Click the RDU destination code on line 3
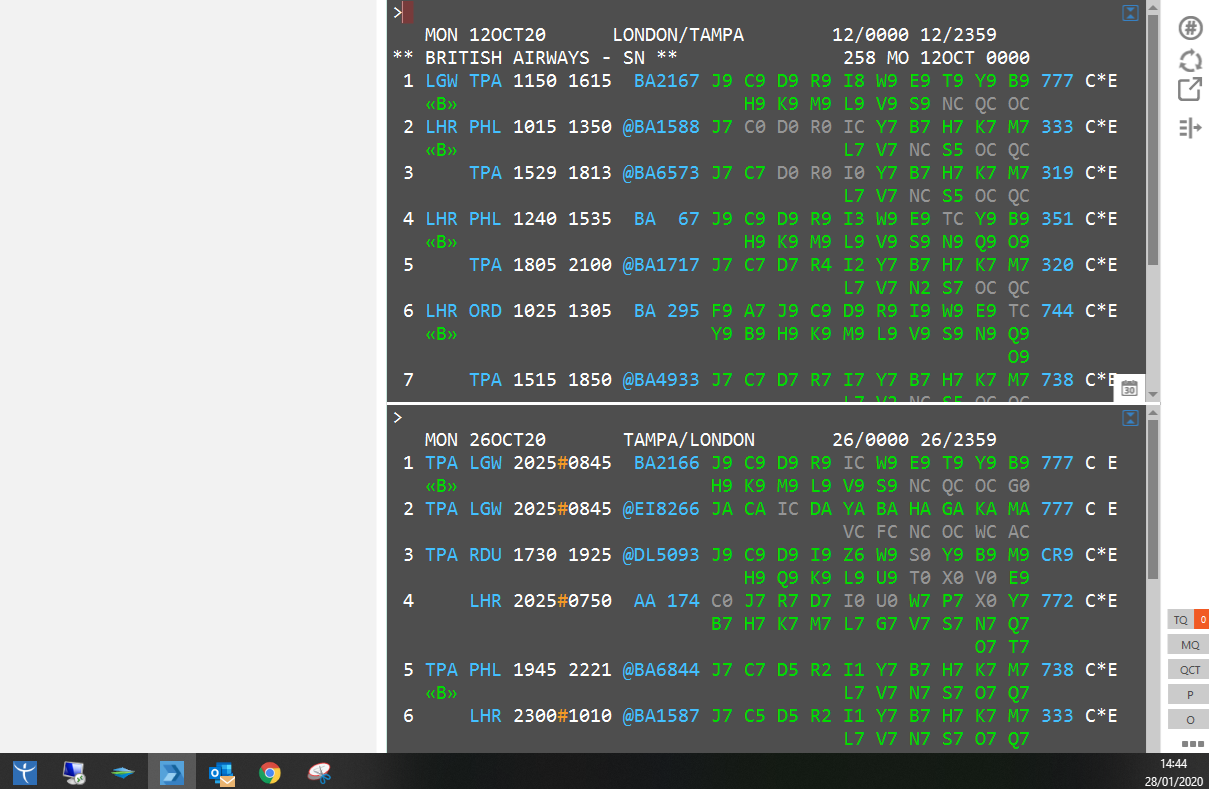Viewport: 1209px width, 789px height. [x=485, y=555]
